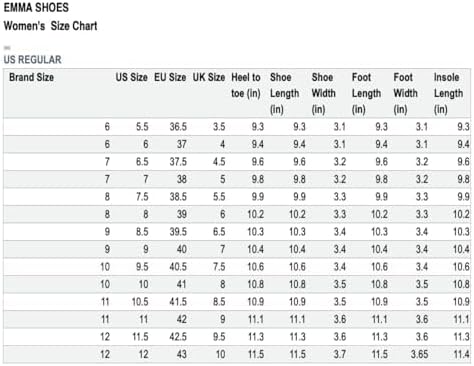The image size is (474, 366).
Task: Select the Heel to toe (in) header
Action: click(246, 85)
